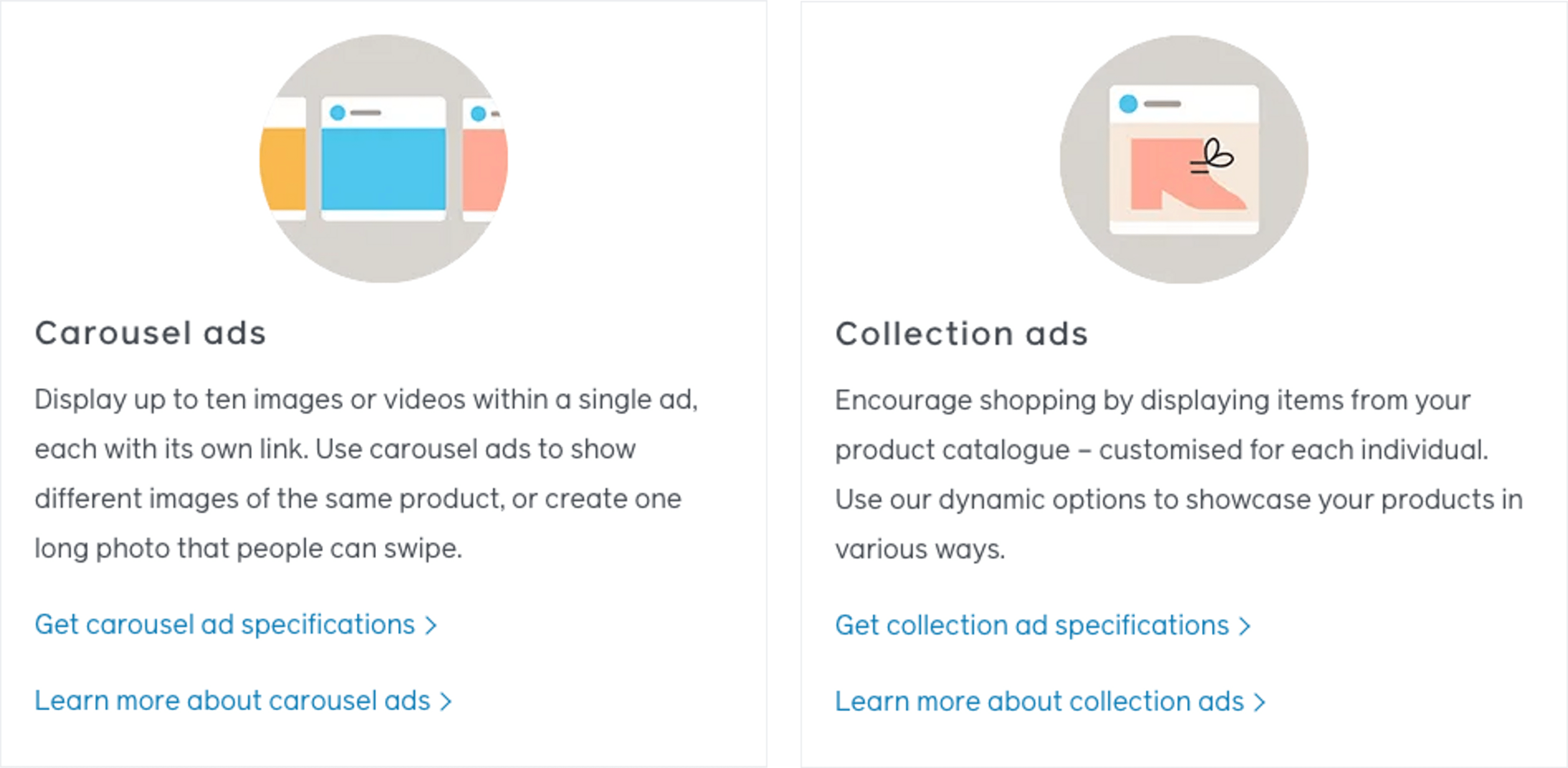Open the 'Get carousel ad specifications' link
1568x768 pixels.
tap(225, 625)
